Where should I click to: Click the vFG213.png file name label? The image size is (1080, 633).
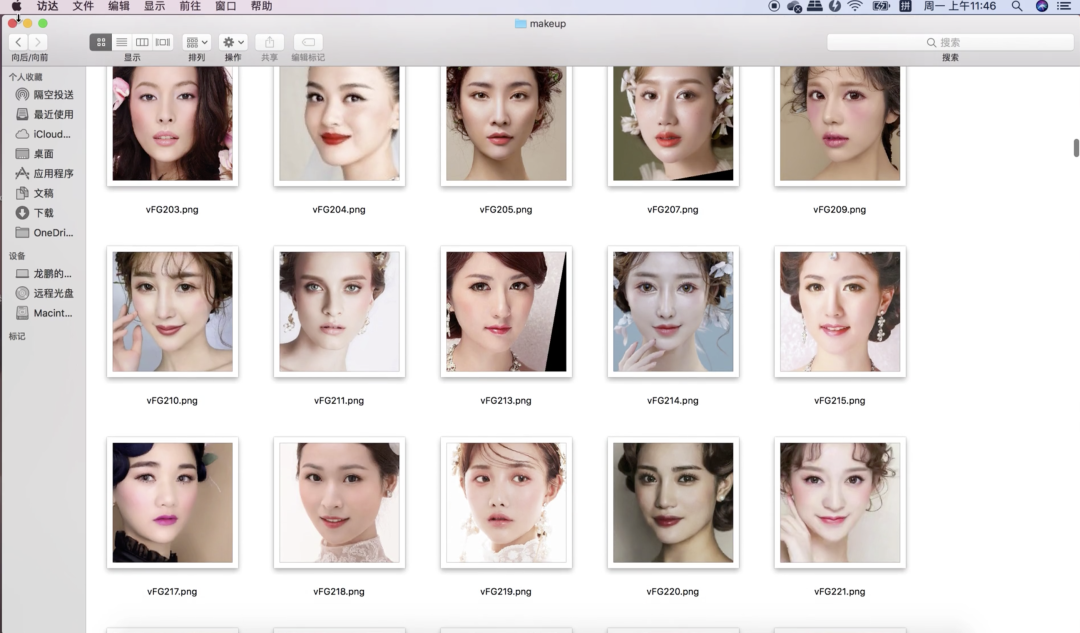(x=506, y=400)
